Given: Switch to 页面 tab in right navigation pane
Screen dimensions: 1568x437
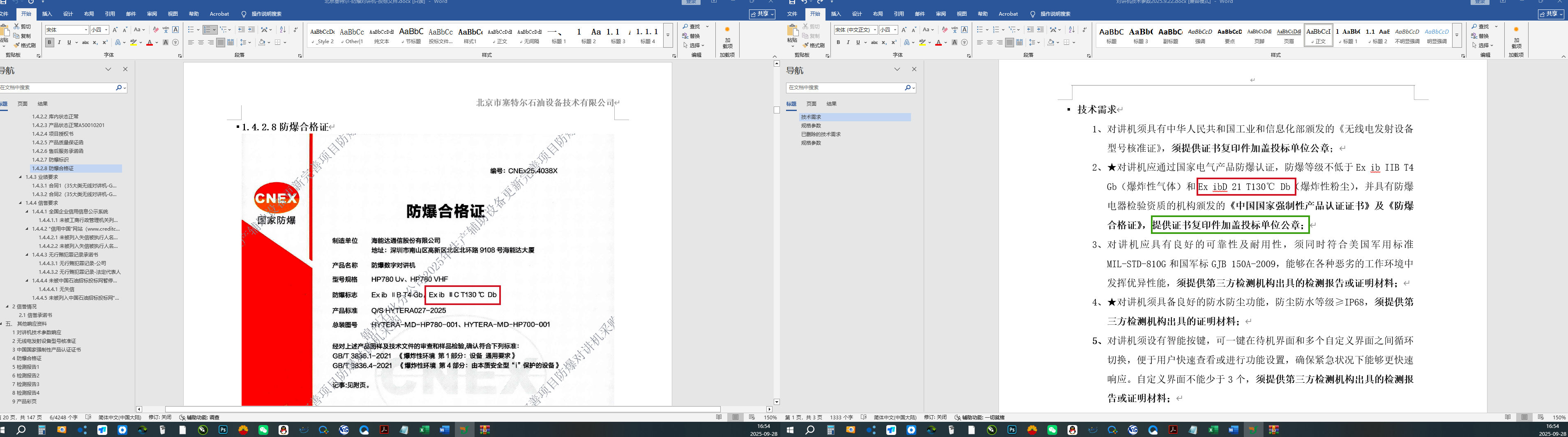Looking at the screenshot, I should (812, 104).
